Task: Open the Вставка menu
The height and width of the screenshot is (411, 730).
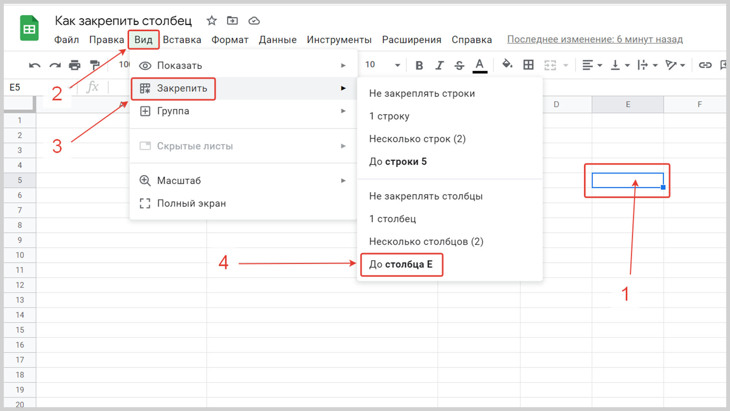Action: (x=182, y=40)
